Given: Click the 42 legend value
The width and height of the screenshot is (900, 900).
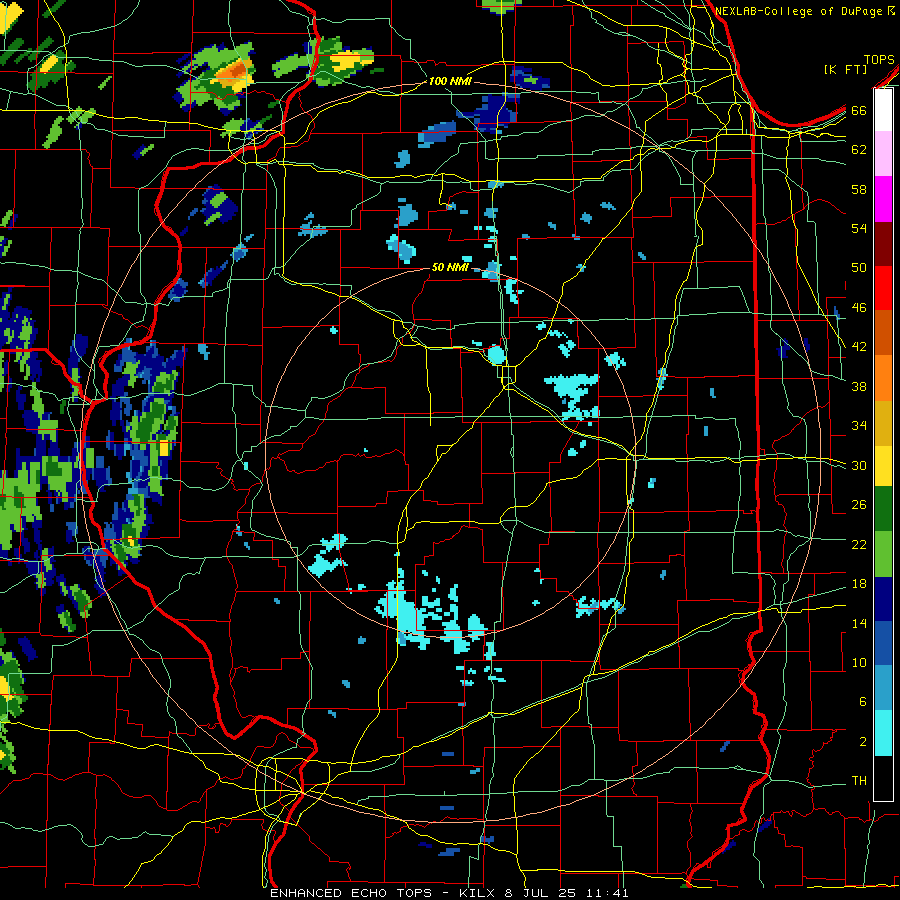Looking at the screenshot, I should tap(859, 347).
